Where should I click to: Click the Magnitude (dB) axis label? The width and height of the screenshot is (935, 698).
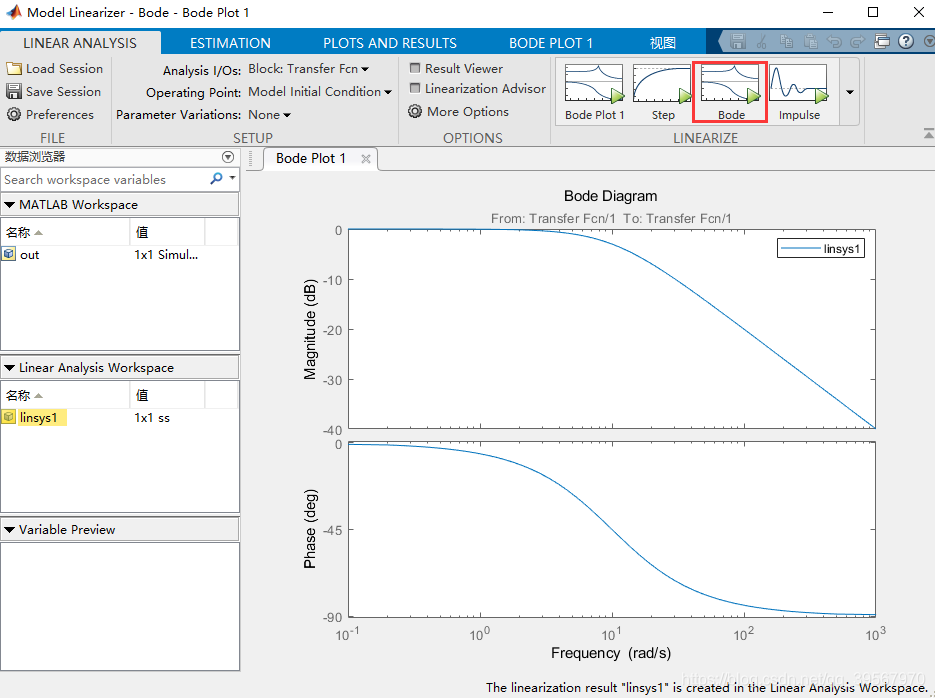coord(310,330)
